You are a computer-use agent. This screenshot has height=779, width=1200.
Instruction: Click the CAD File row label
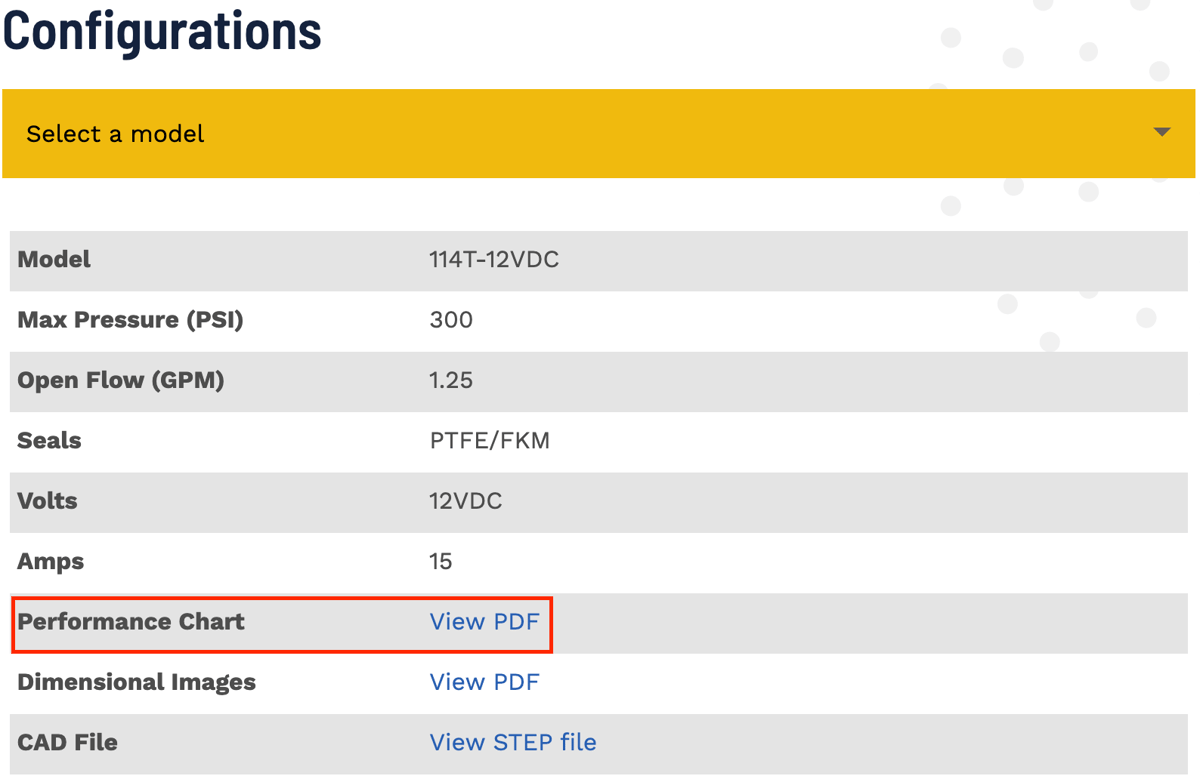pyautogui.click(x=67, y=742)
